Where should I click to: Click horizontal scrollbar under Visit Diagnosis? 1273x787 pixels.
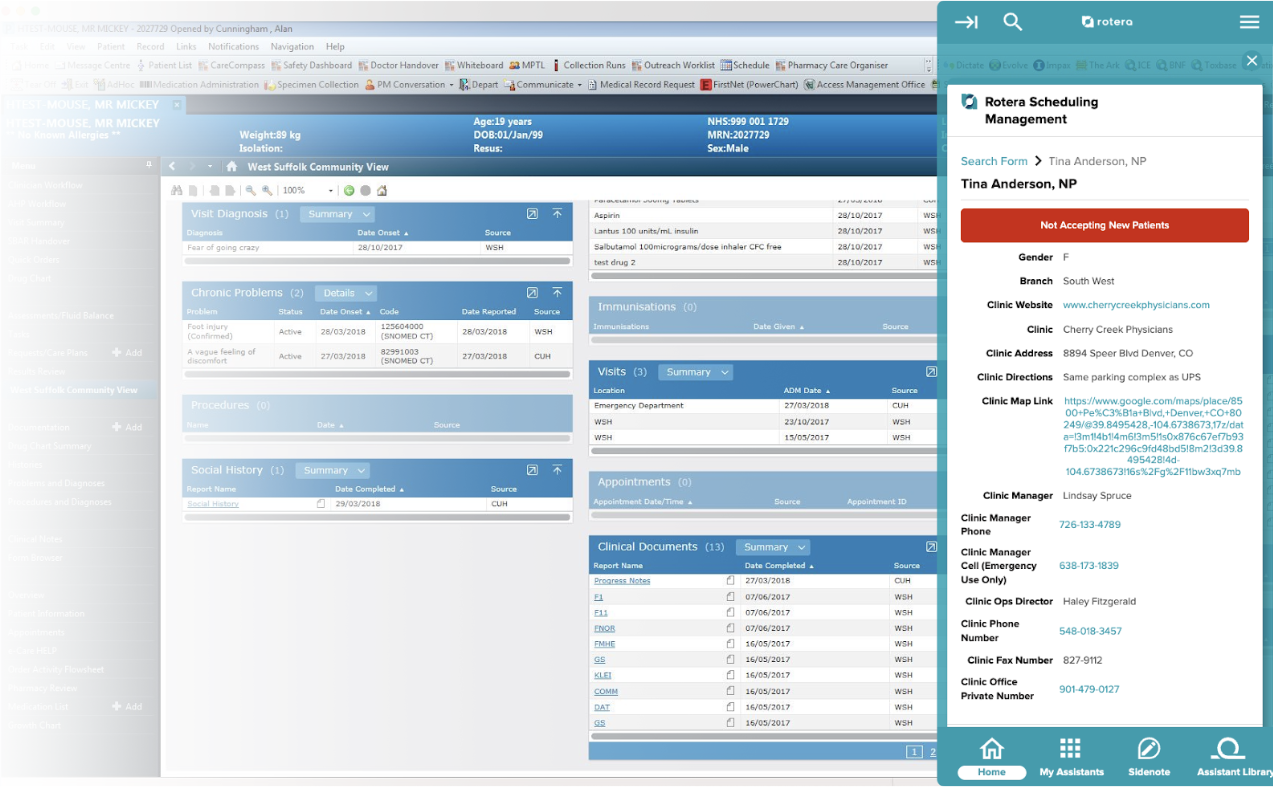377,260
